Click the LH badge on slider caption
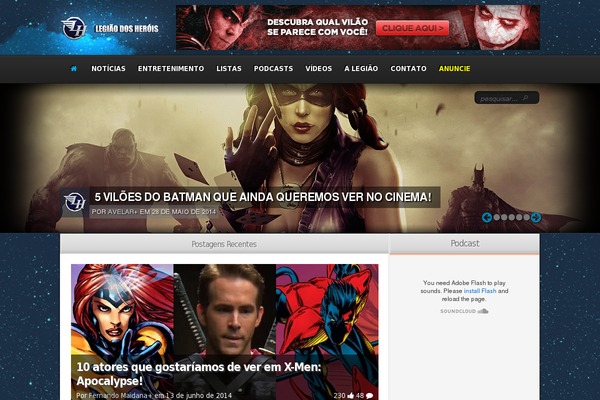 [75, 202]
